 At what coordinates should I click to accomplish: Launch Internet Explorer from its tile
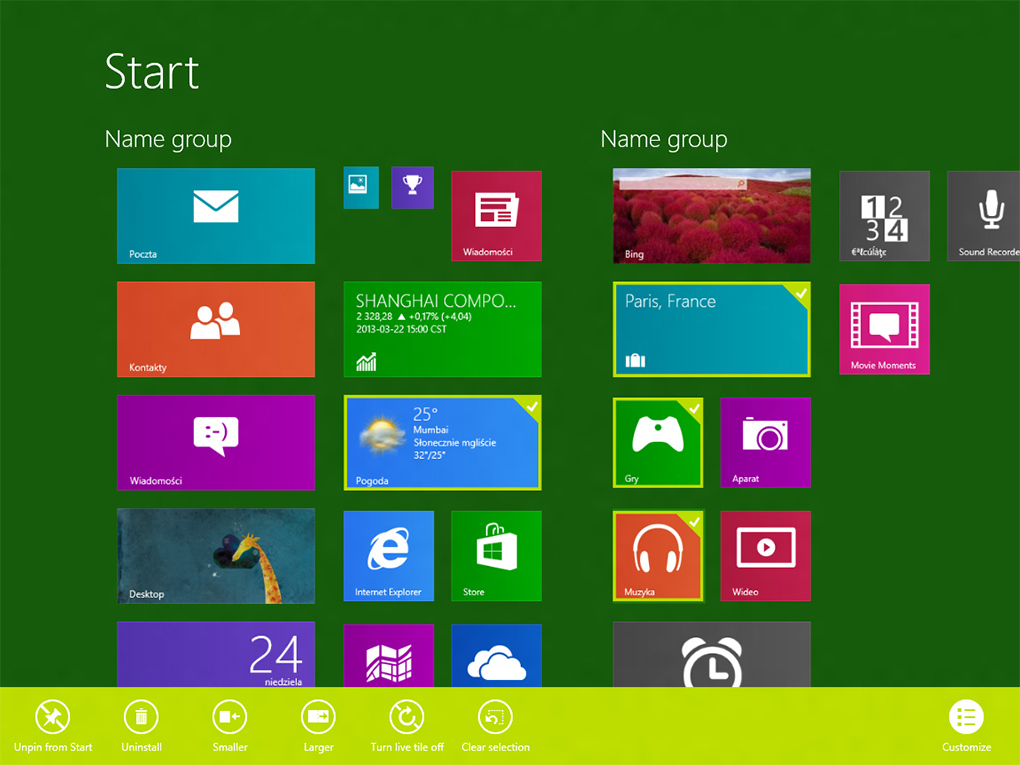[x=388, y=556]
